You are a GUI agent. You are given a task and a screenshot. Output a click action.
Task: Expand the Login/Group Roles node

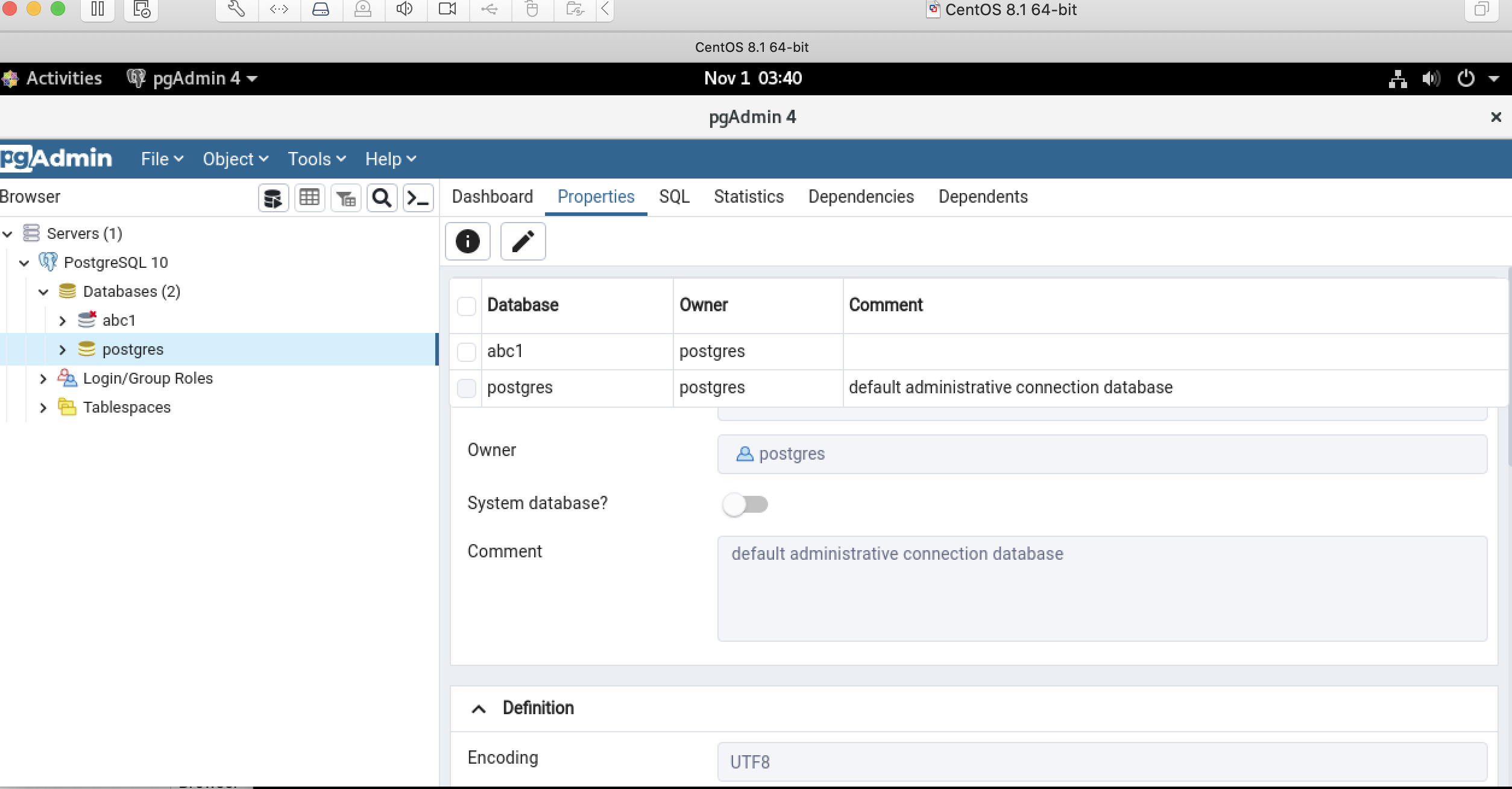point(43,378)
